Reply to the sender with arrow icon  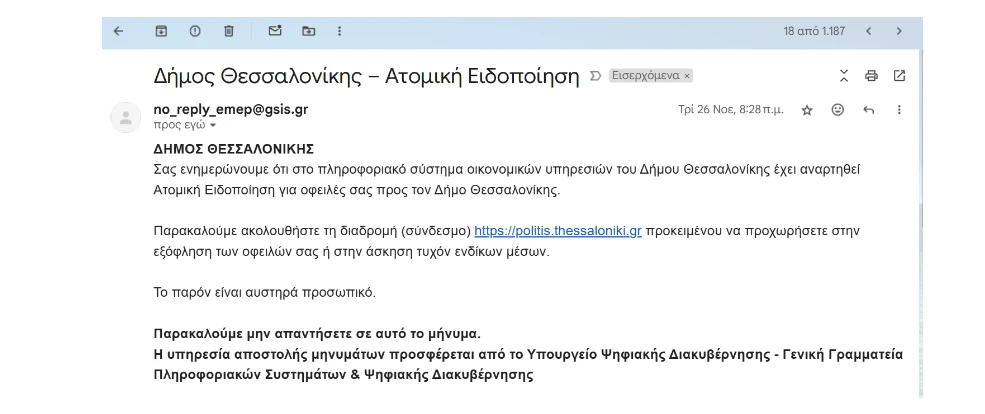(868, 109)
